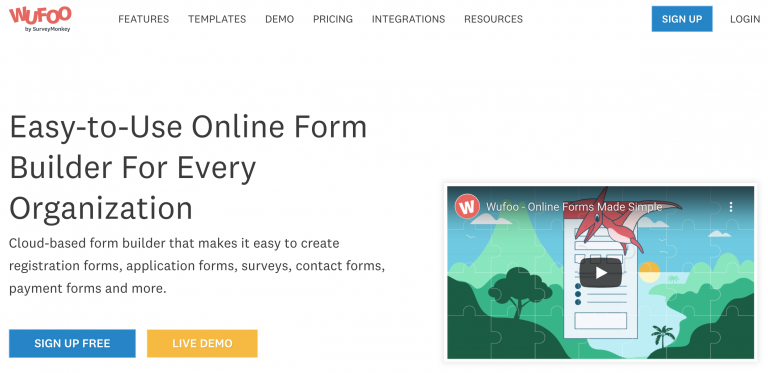Click the Login link
This screenshot has height=373, width=768.
click(x=745, y=19)
